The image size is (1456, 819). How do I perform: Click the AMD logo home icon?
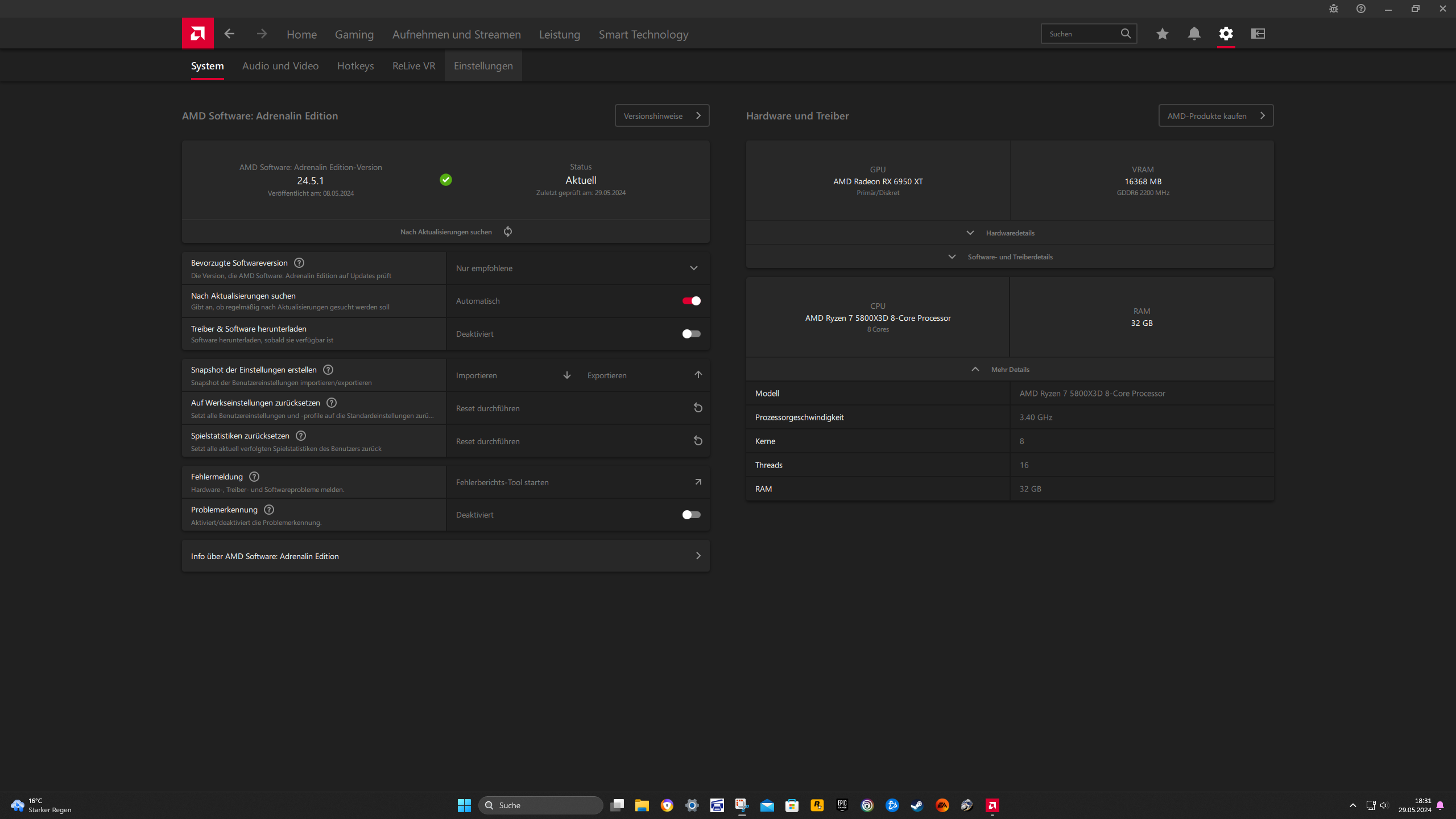point(197,34)
